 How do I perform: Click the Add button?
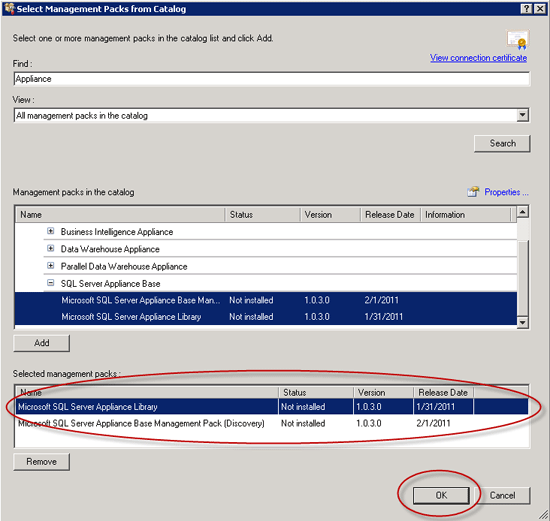[41, 343]
